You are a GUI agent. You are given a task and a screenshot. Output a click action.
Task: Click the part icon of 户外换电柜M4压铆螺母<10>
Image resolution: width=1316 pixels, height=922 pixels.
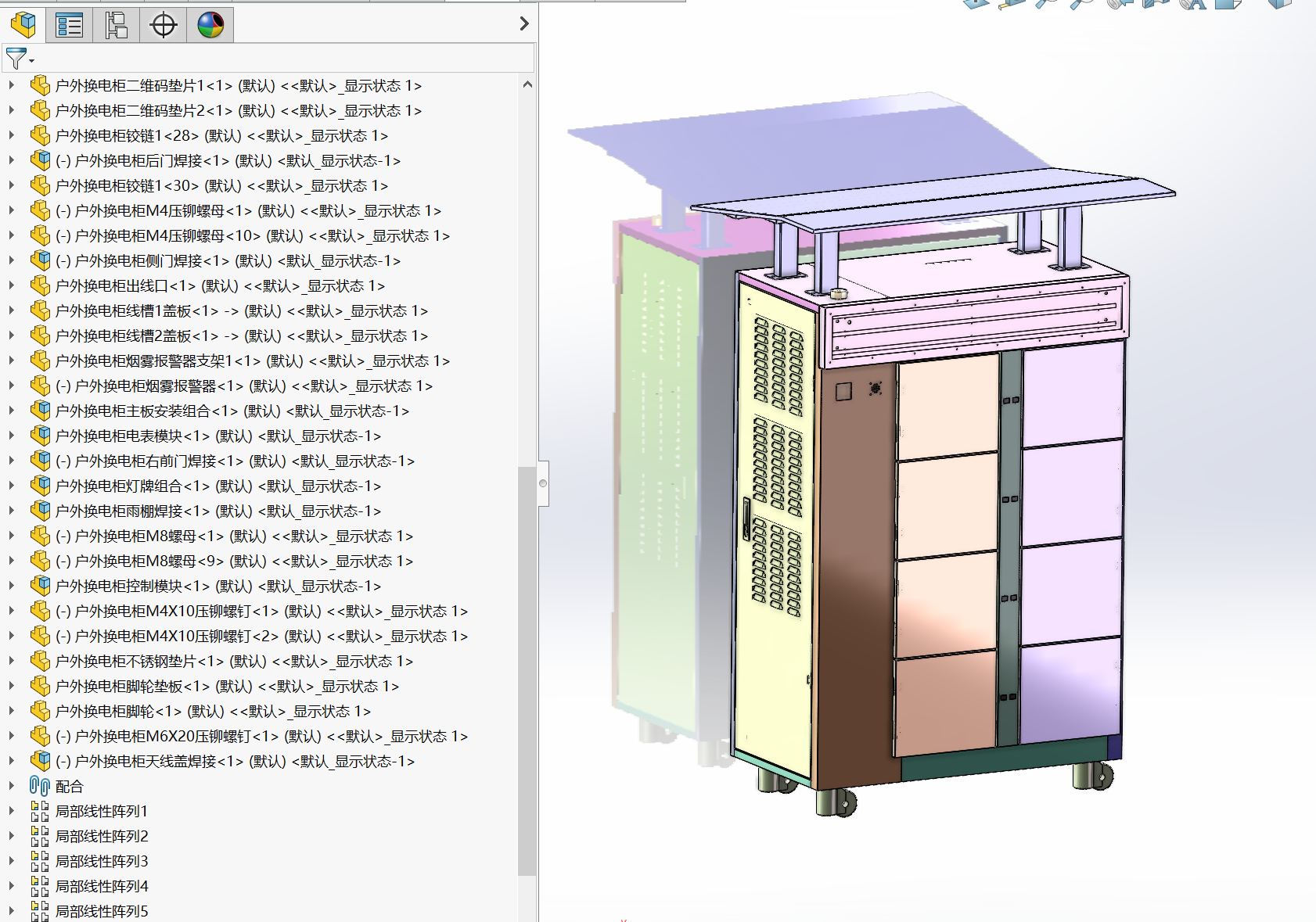pos(40,235)
